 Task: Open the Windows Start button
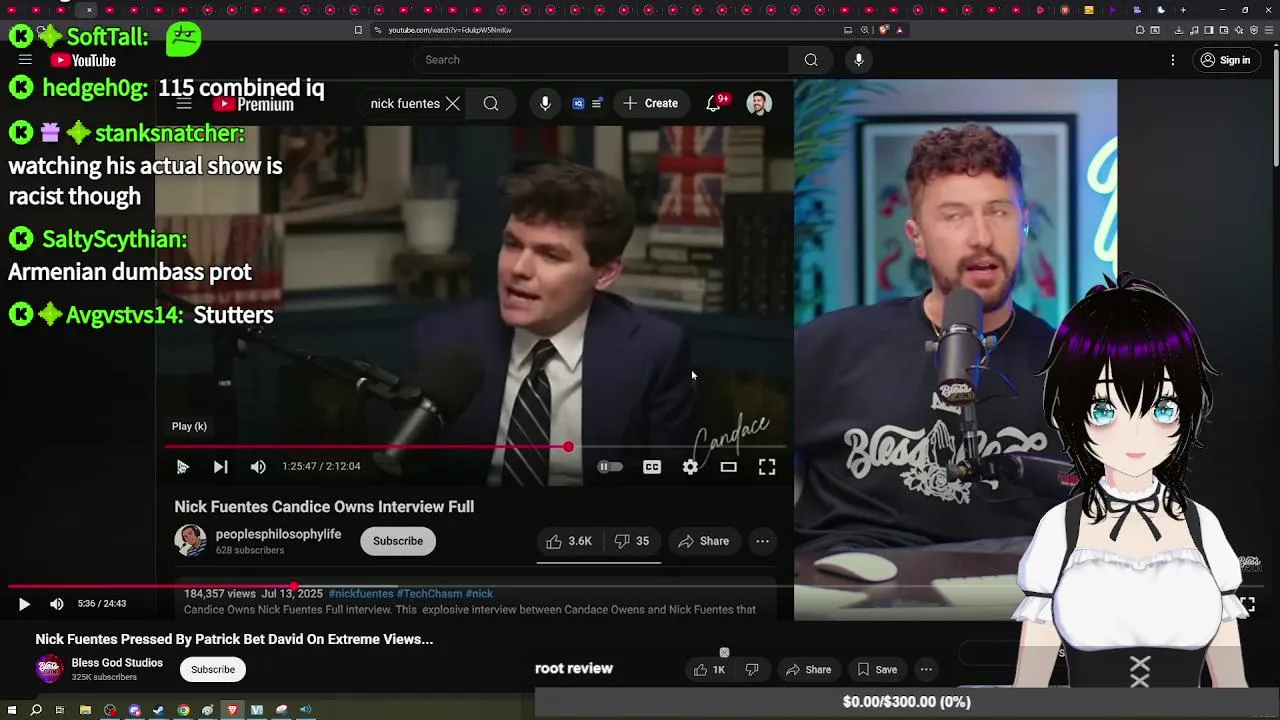pos(12,710)
